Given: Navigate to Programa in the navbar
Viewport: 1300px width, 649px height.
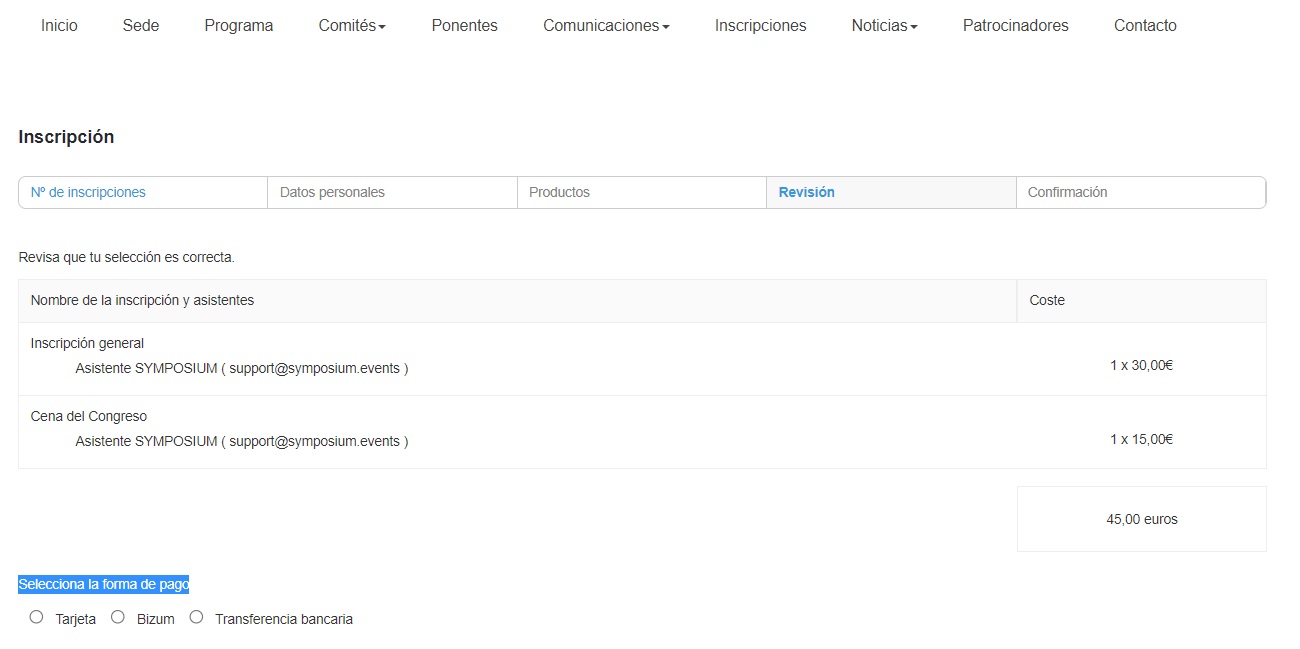Looking at the screenshot, I should 238,26.
